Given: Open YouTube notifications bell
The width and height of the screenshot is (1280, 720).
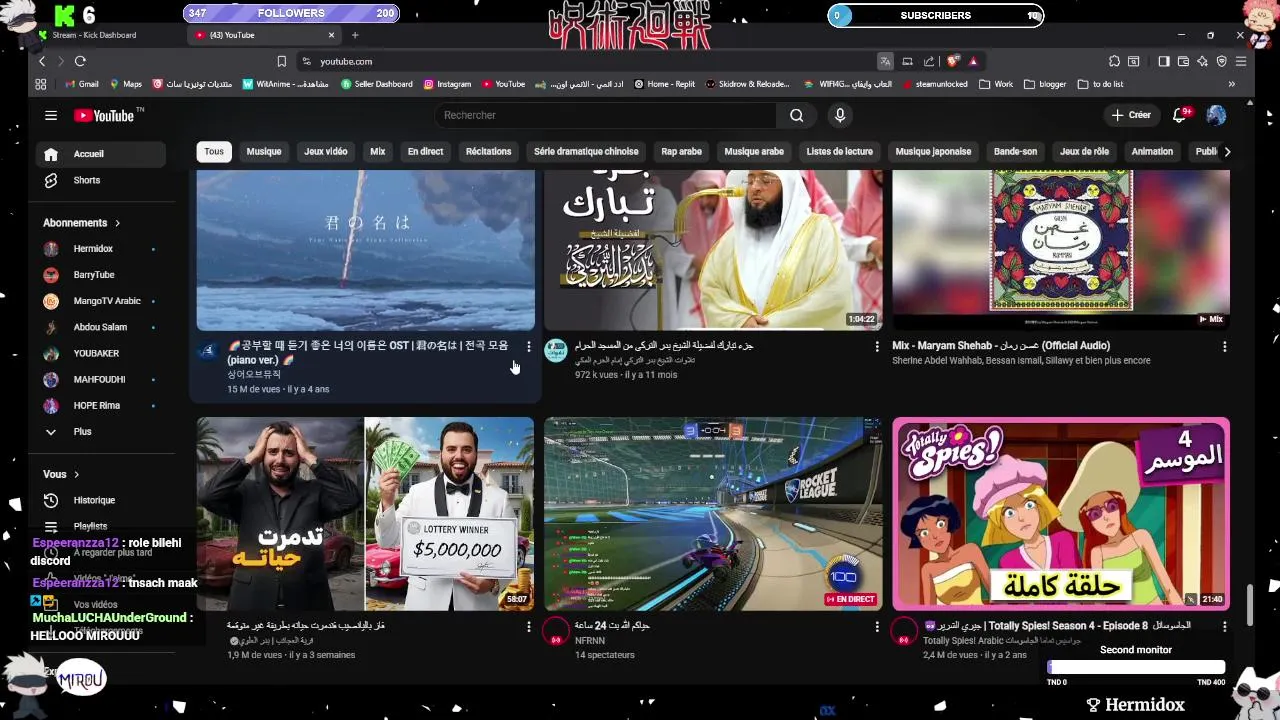Looking at the screenshot, I should (1180, 115).
